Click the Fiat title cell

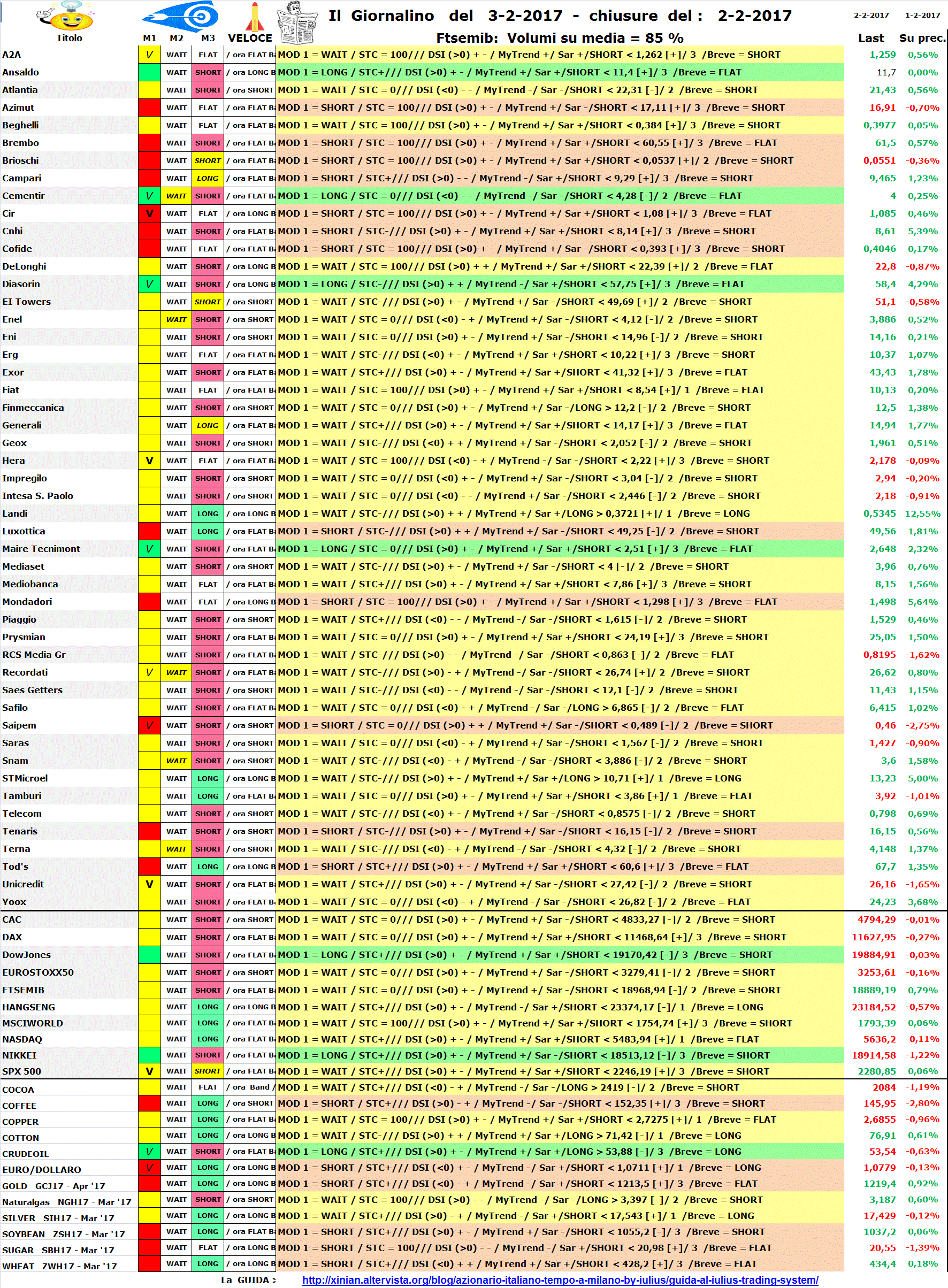point(69,389)
